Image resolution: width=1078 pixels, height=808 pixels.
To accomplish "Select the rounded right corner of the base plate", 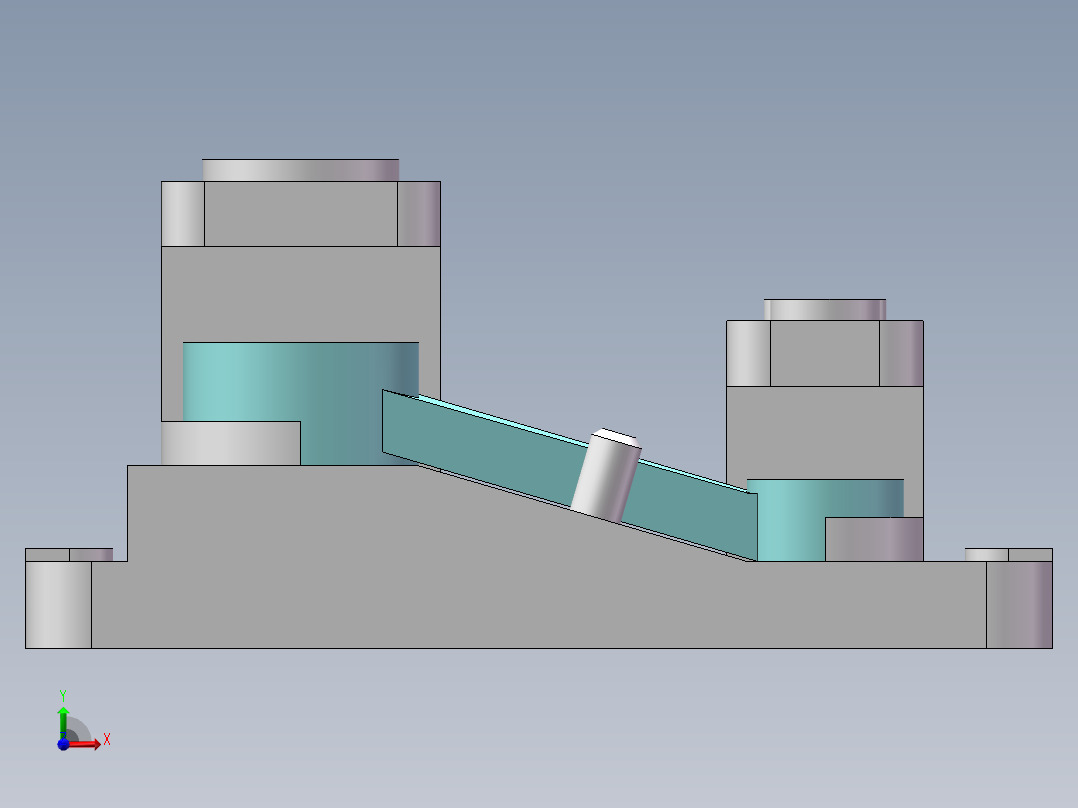I will pyautogui.click(x=1020, y=604).
